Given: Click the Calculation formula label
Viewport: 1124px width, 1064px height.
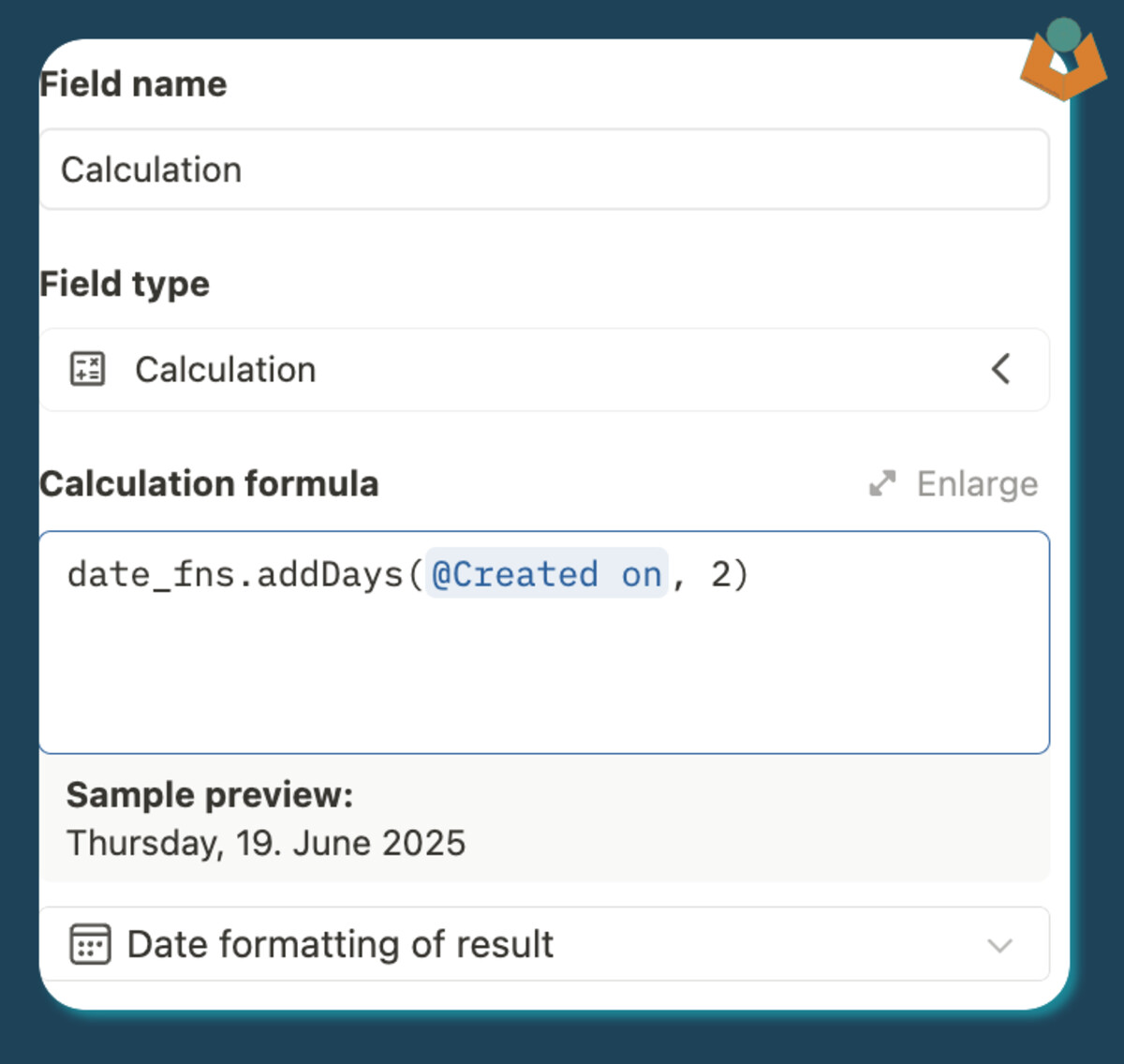Looking at the screenshot, I should click(x=209, y=483).
